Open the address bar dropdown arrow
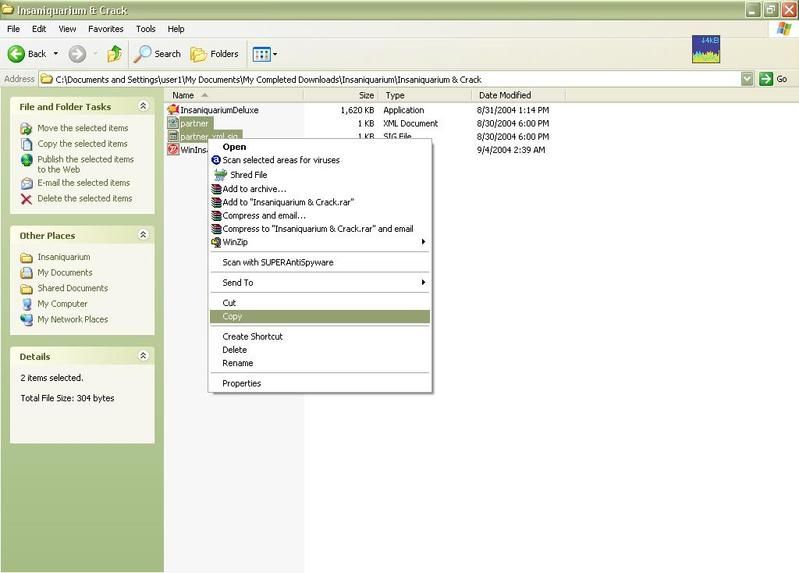Viewport: 799px width, 573px height. click(747, 79)
